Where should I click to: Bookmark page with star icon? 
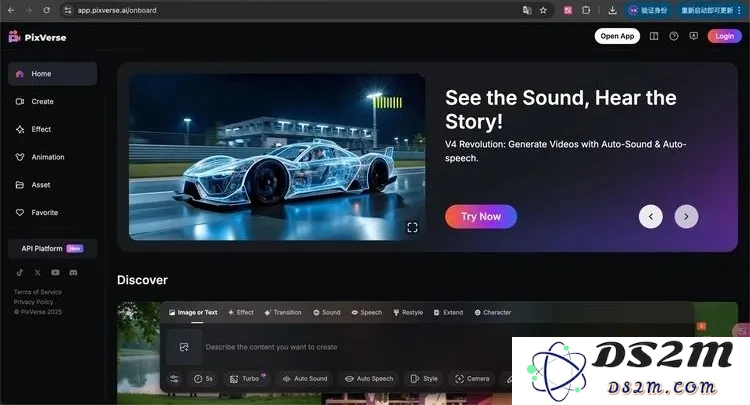tap(543, 10)
